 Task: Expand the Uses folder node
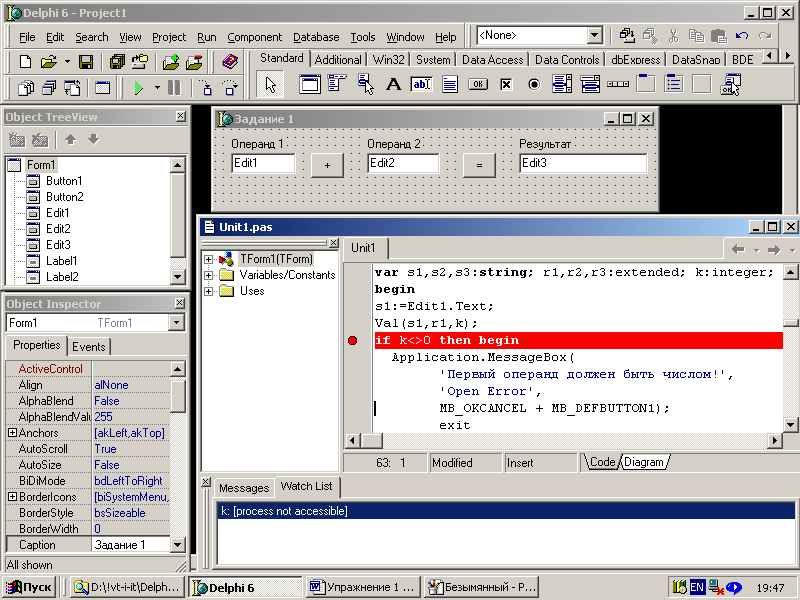point(208,291)
